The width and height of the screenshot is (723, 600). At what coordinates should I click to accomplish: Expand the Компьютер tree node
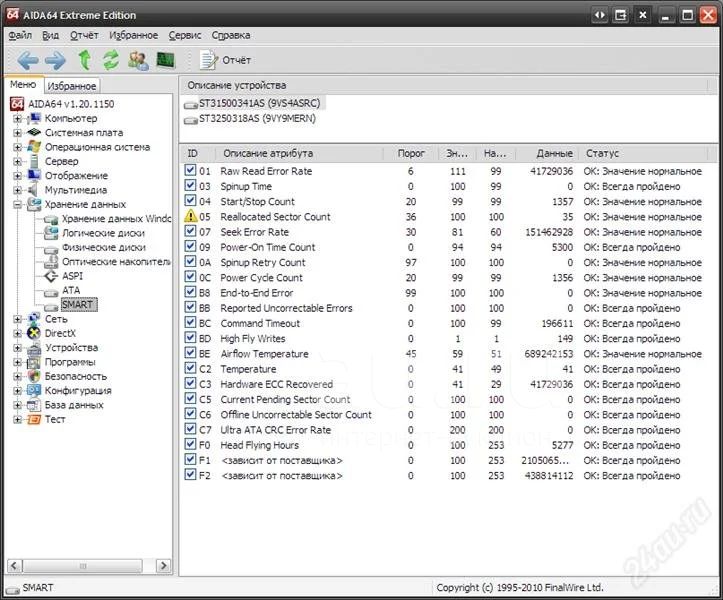[x=17, y=119]
